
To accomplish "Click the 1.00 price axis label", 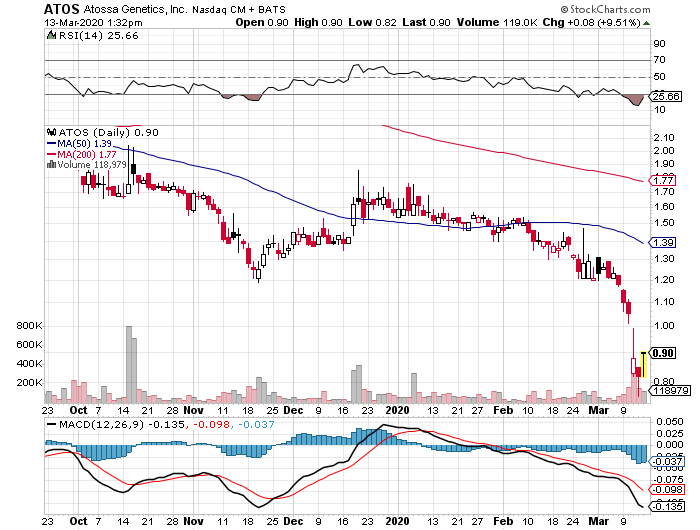I will click(664, 326).
